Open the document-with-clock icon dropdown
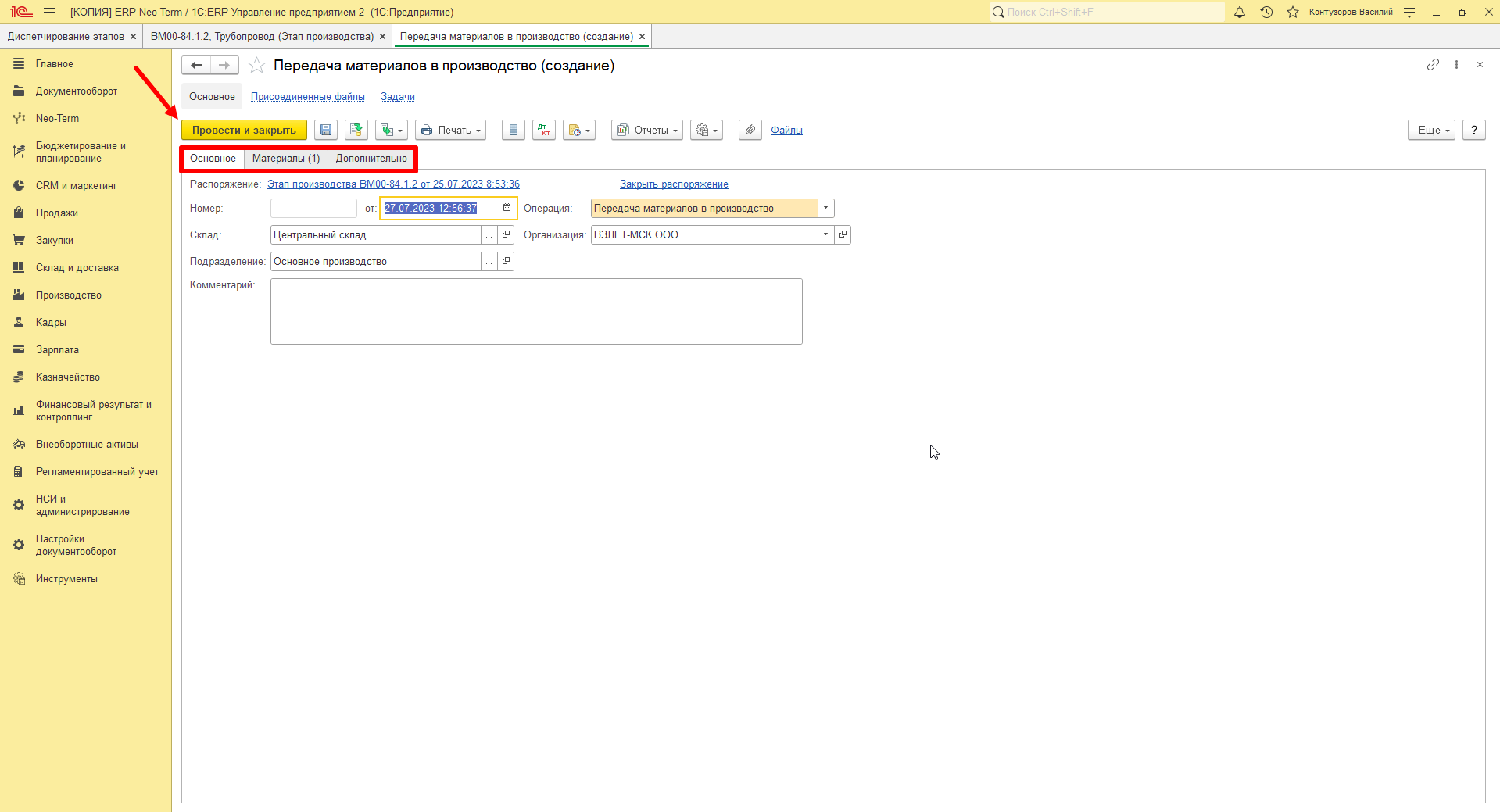Image resolution: width=1500 pixels, height=812 pixels. (x=579, y=130)
